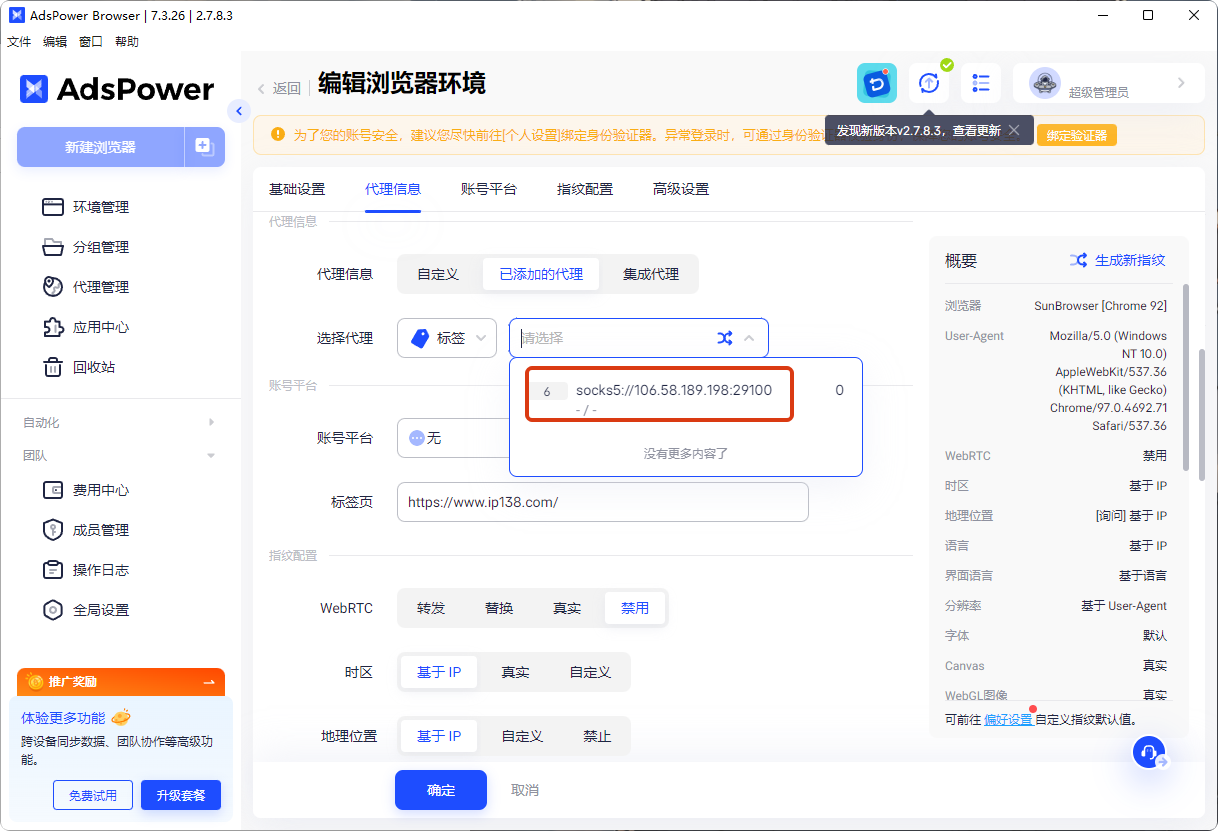Expand the 超级管理员 account chevron

(x=1181, y=83)
